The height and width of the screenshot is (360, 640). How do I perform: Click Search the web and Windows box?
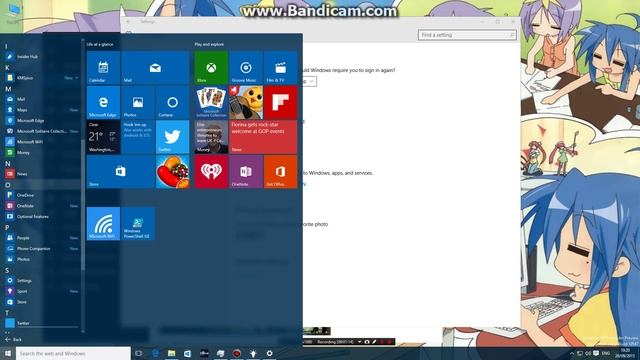point(73,353)
